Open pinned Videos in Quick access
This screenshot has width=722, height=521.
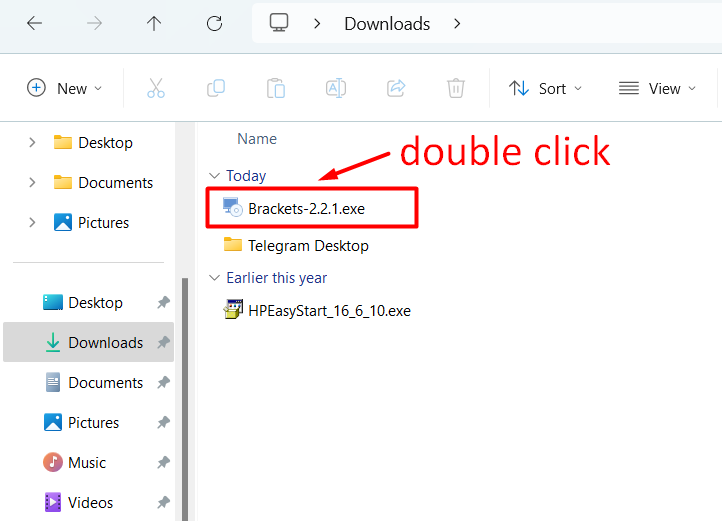tap(78, 503)
